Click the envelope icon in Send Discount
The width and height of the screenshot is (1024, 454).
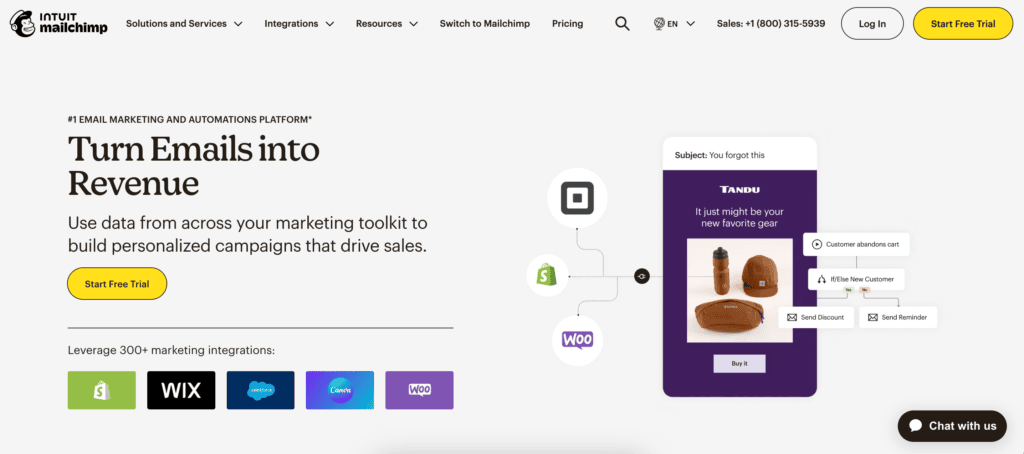pos(792,317)
